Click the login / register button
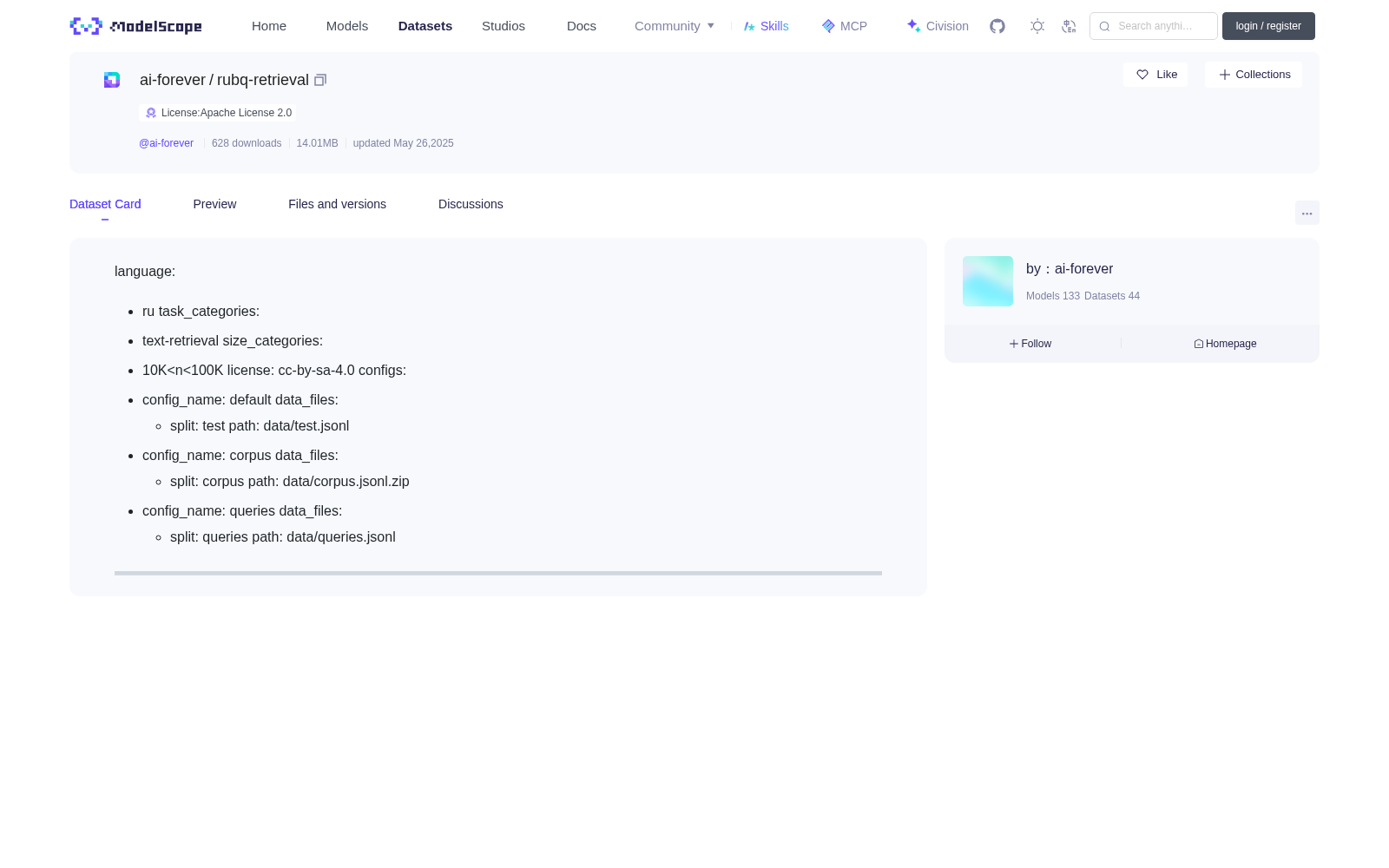Screen dimensions: 1389x868 (x=1268, y=26)
